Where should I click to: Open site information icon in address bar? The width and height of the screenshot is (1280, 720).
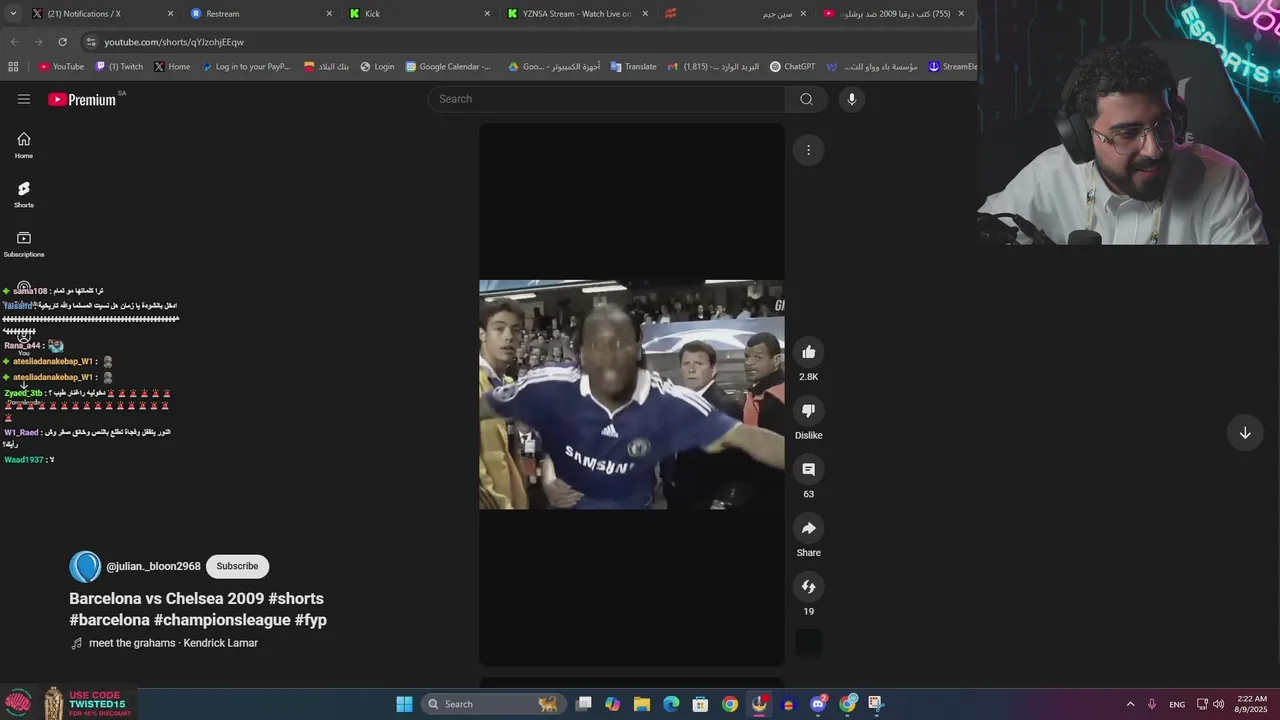[90, 42]
